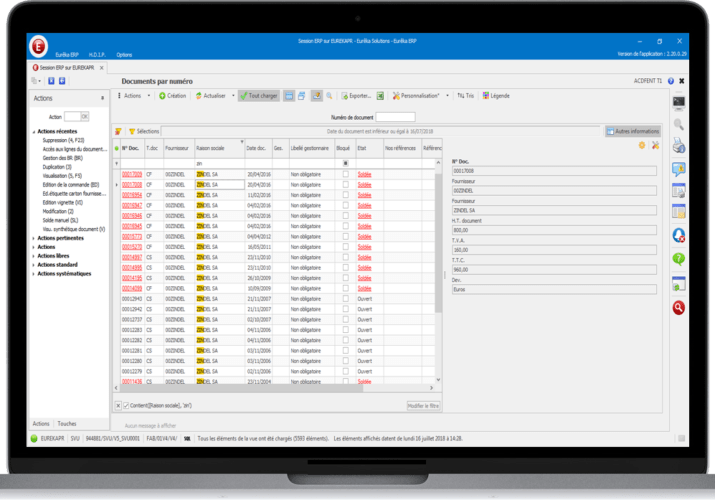
Task: Open document link 00017009
Action: [x=132, y=174]
